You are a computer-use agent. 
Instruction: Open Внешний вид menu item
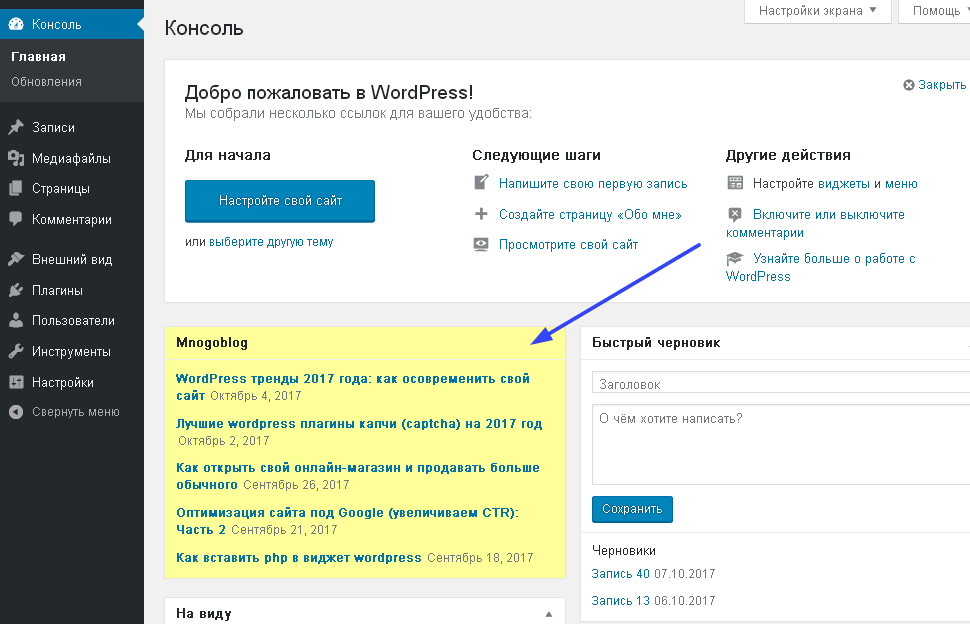(72, 259)
